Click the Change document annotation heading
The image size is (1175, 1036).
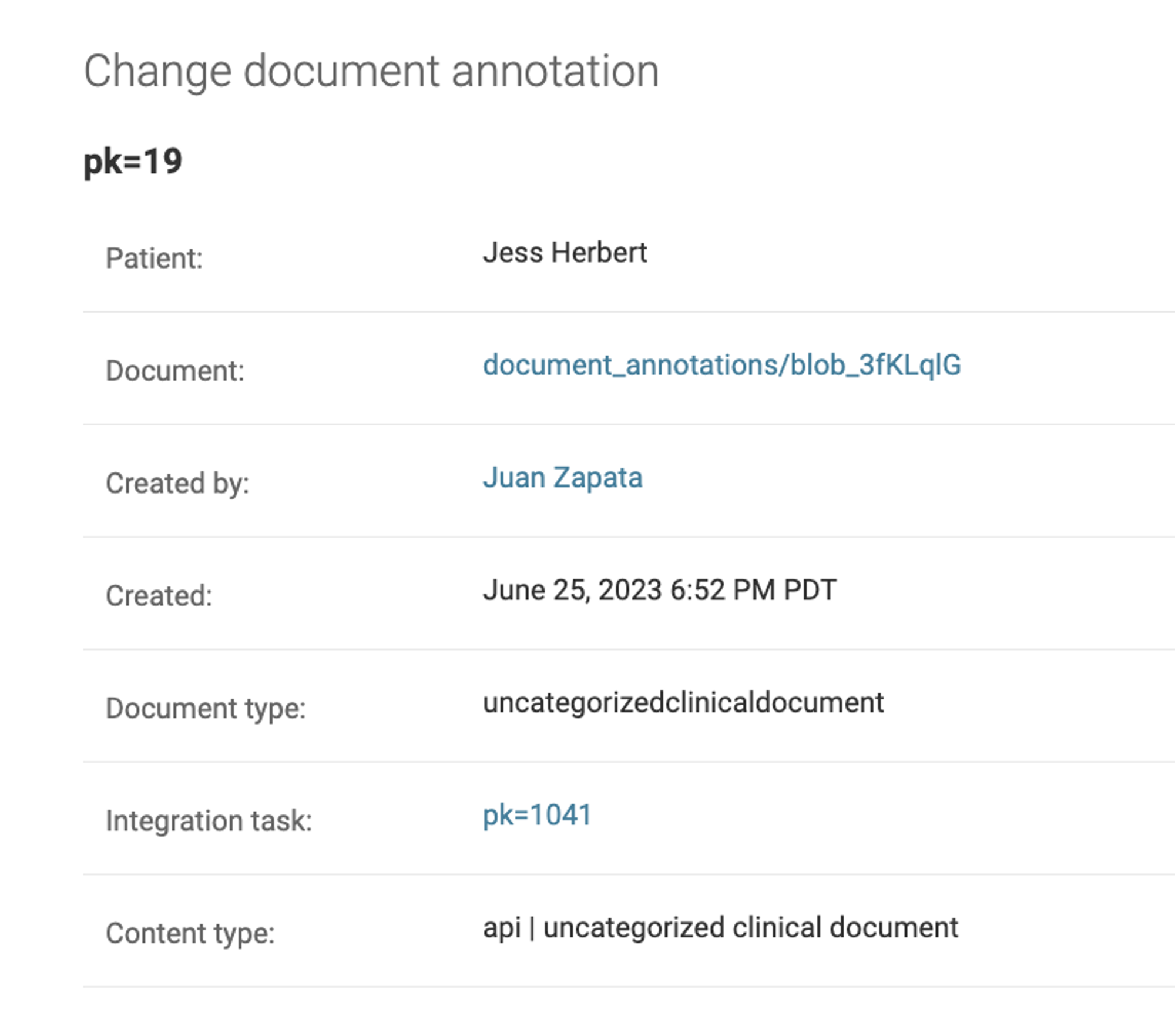(371, 72)
